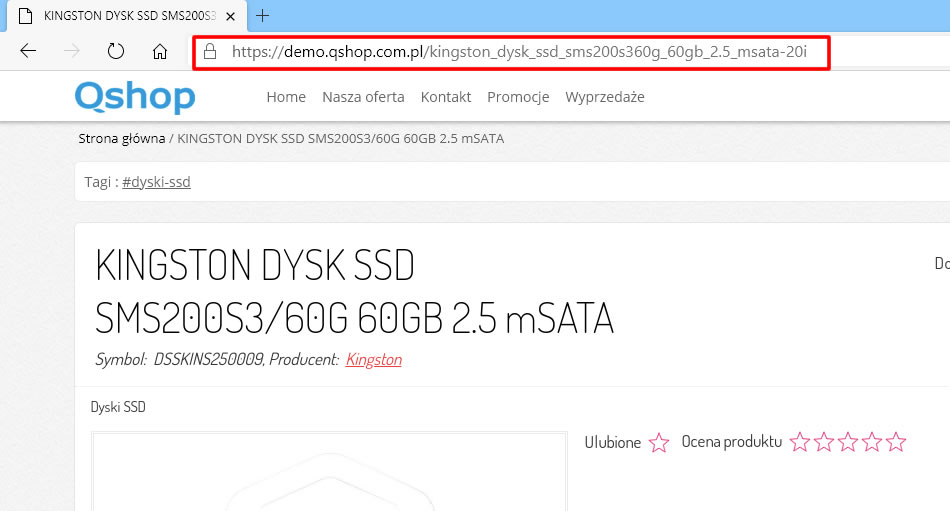Close the KINGSTON DYSK SSD tab
The width and height of the screenshot is (950, 511).
pos(230,17)
